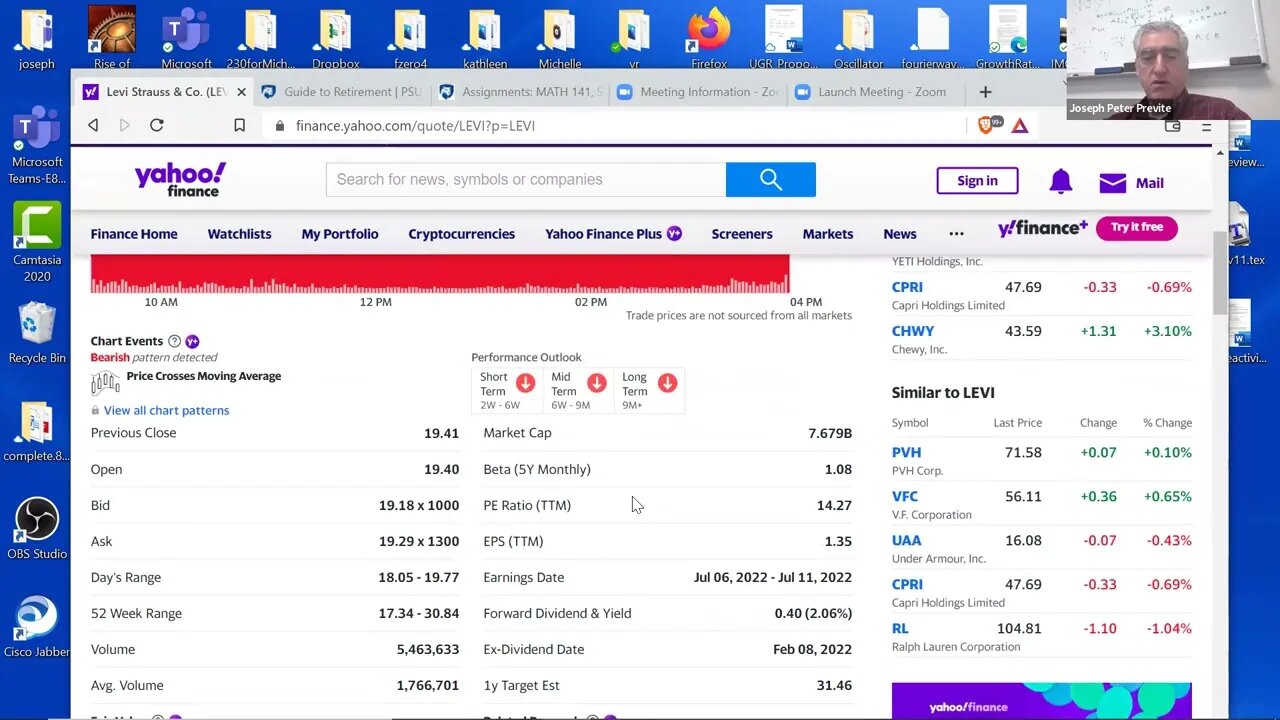Click the Forward Dividend & Yield label

pos(557,613)
